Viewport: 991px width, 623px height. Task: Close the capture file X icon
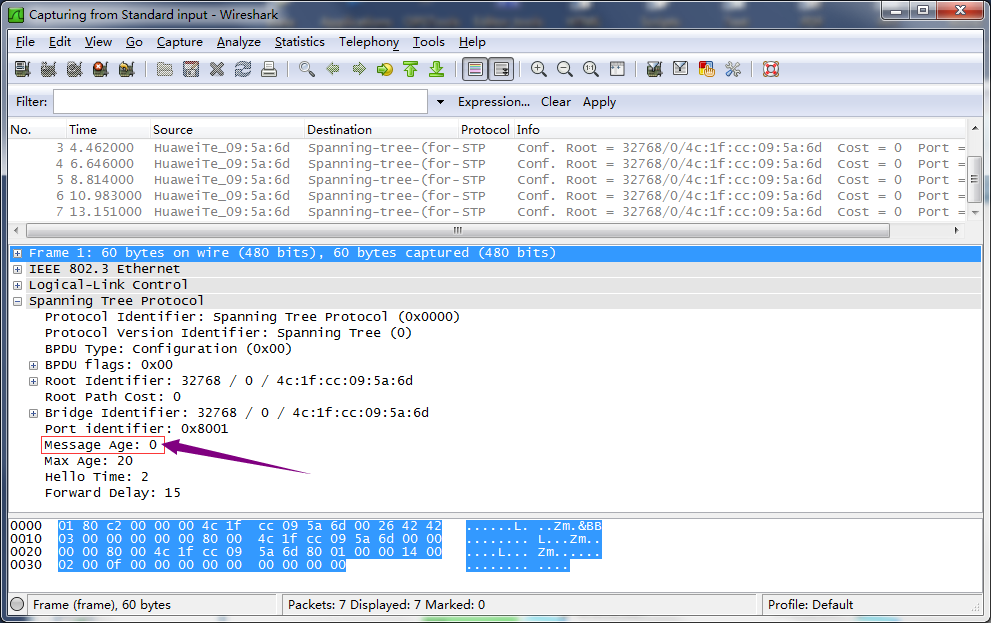coord(217,69)
